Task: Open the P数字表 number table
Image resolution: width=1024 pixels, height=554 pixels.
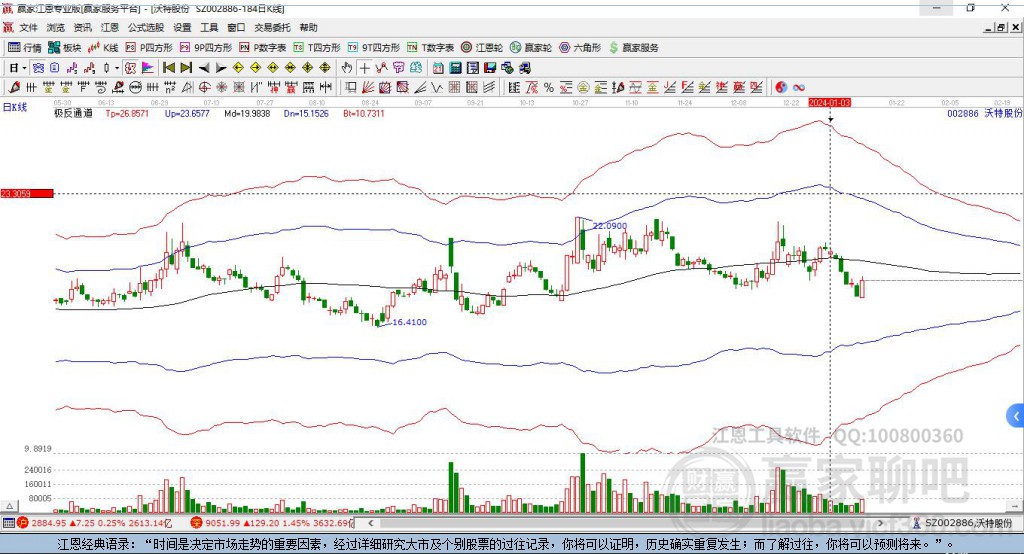Action: click(x=263, y=48)
